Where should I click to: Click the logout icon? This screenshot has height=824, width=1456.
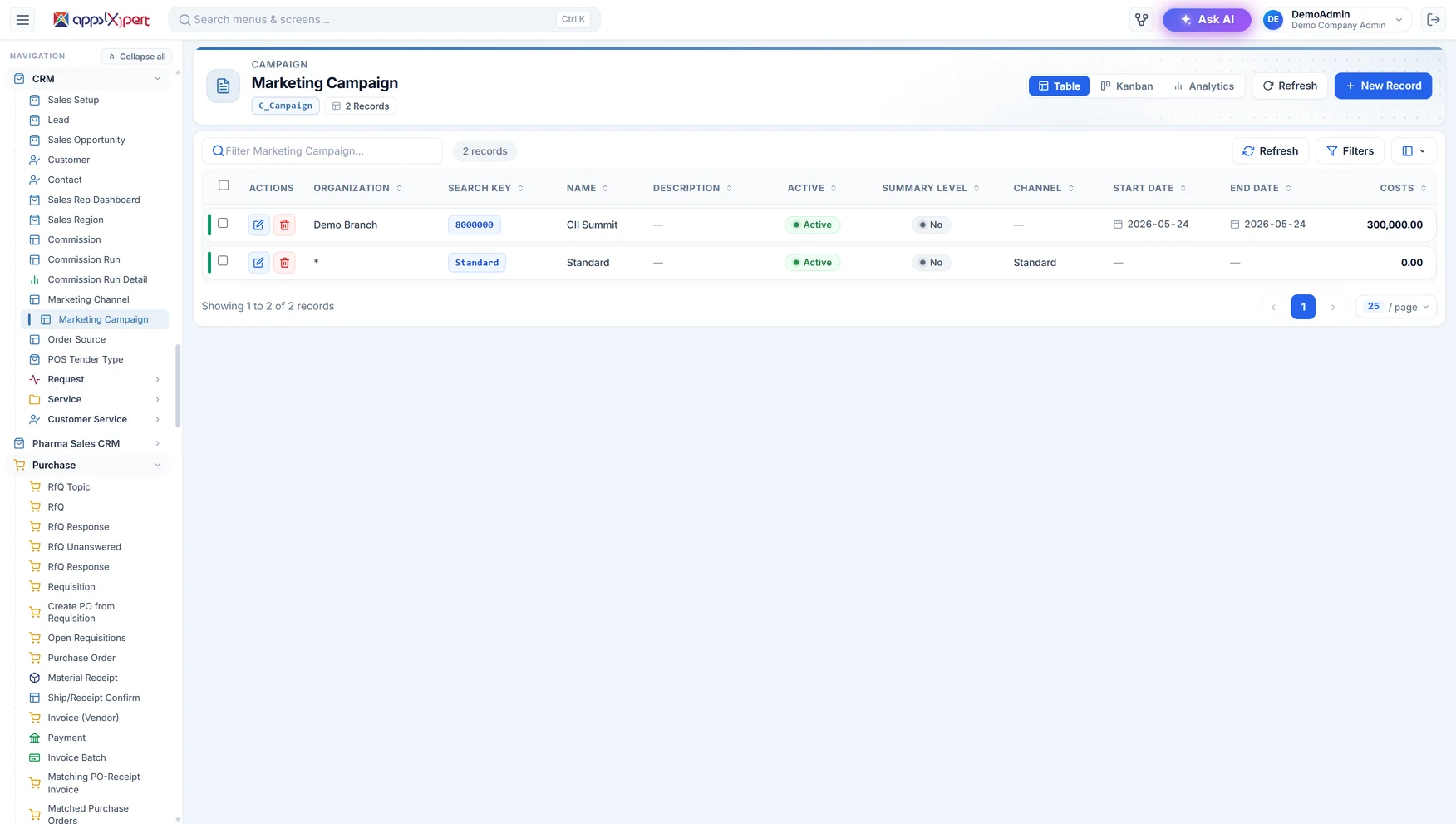pyautogui.click(x=1433, y=20)
